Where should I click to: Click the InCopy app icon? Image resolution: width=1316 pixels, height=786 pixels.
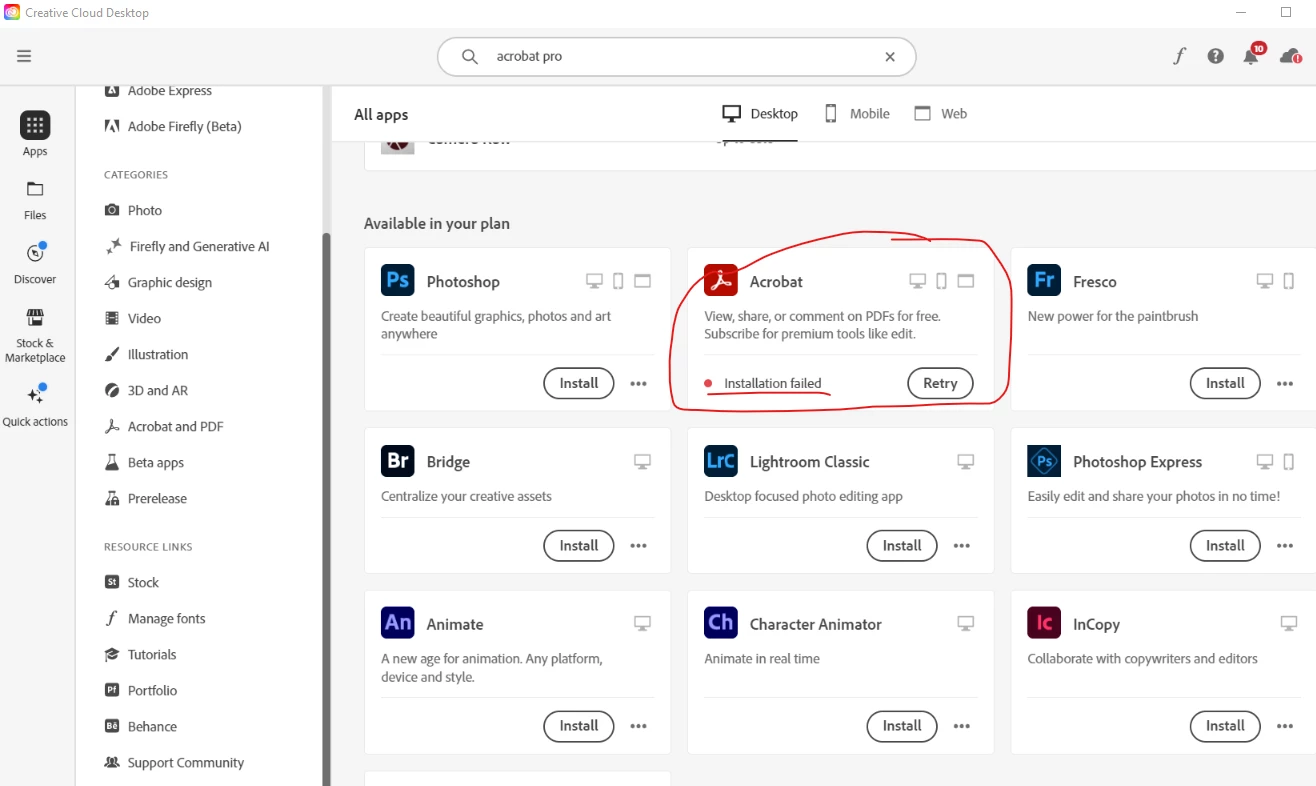[x=1044, y=622]
